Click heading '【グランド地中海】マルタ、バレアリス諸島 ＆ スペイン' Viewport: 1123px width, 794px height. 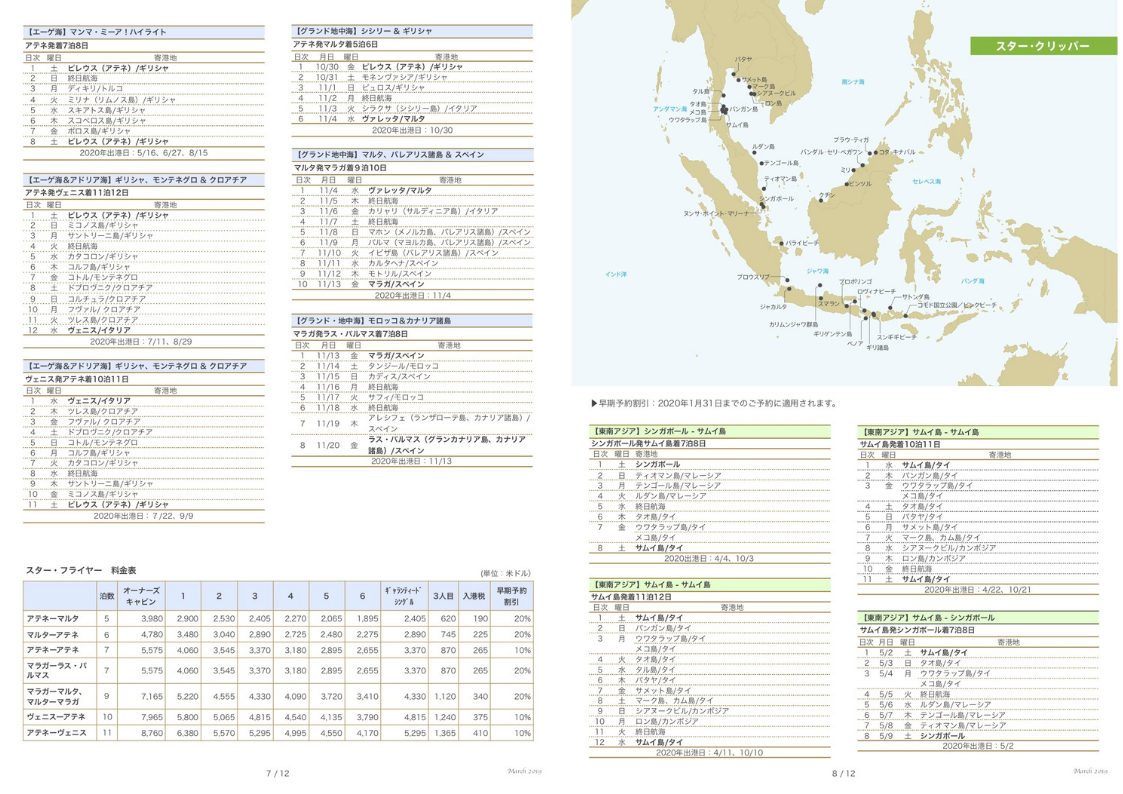389,155
